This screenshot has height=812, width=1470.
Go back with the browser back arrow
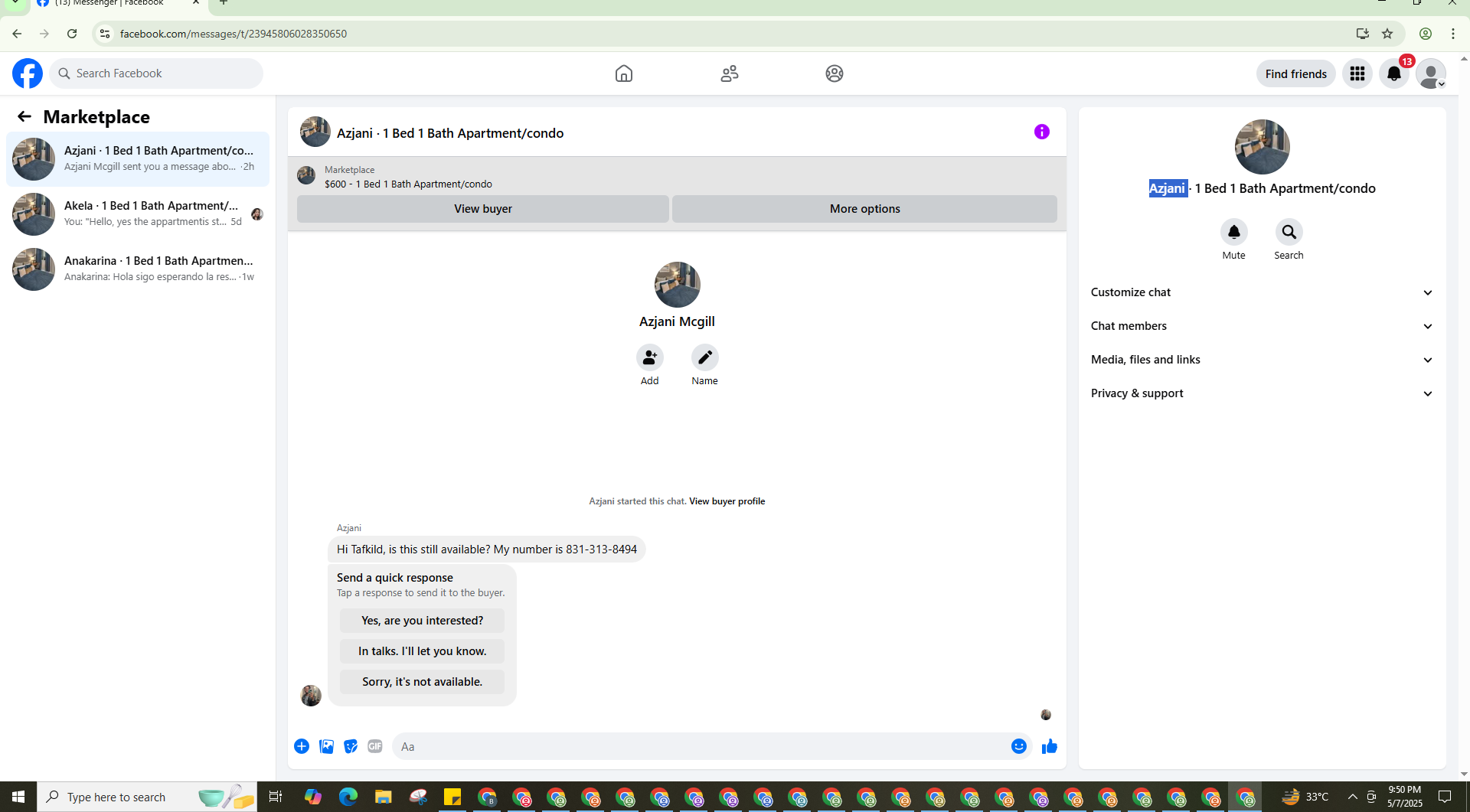(x=17, y=34)
